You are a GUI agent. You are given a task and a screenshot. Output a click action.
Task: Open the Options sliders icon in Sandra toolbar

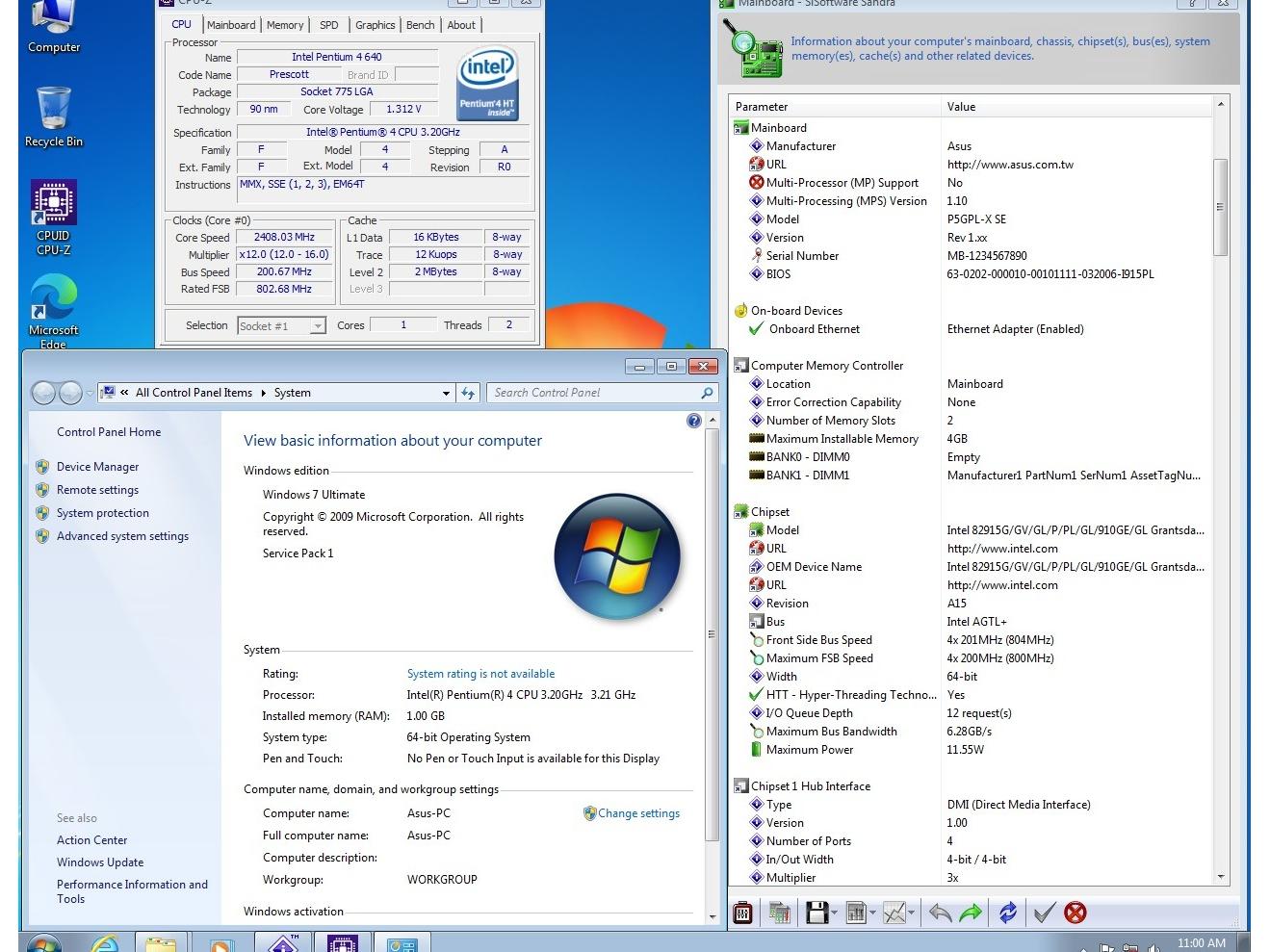(x=742, y=913)
